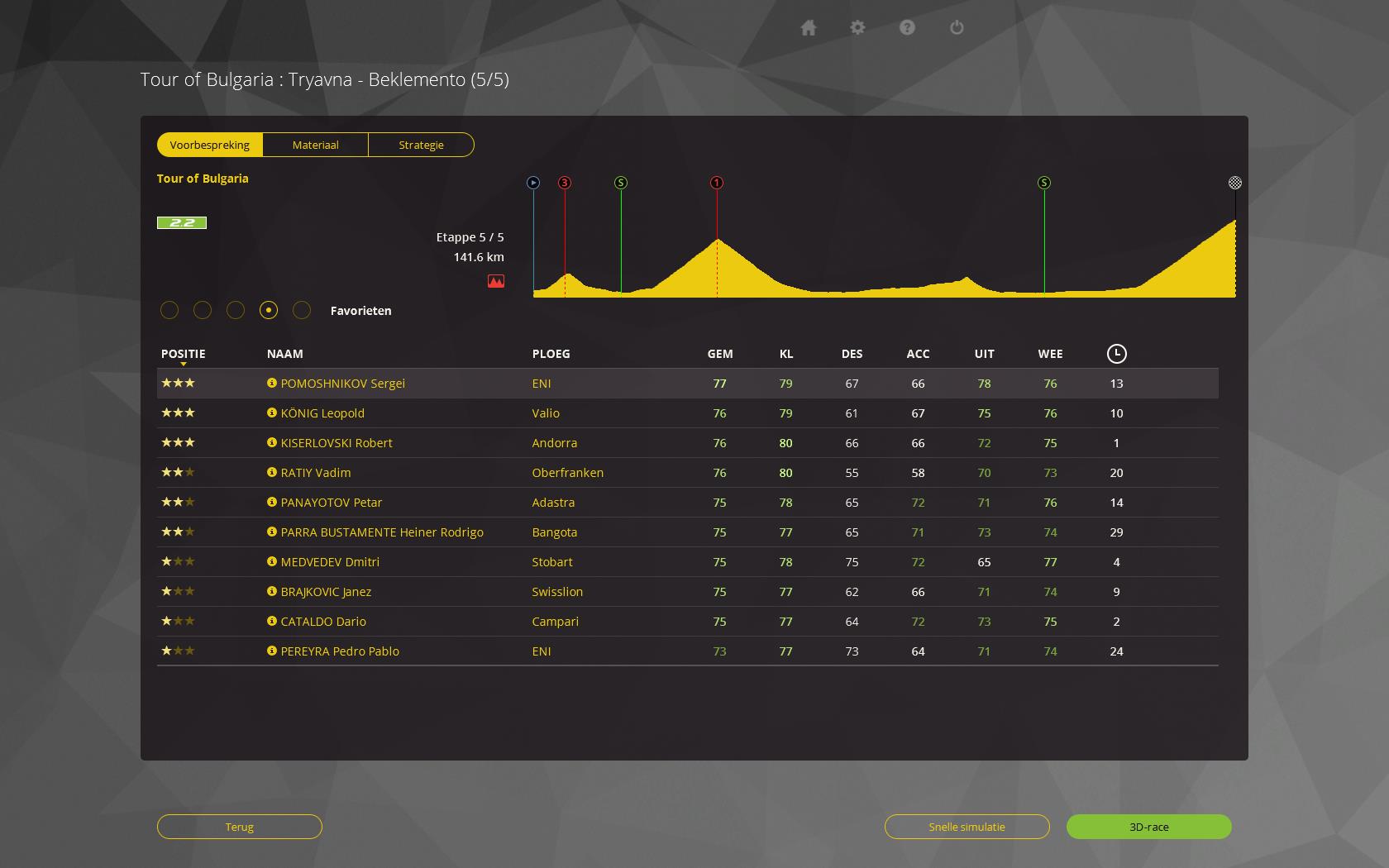Image resolution: width=1389 pixels, height=868 pixels.
Task: Click the 141.6 km distance text
Action: [x=479, y=257]
